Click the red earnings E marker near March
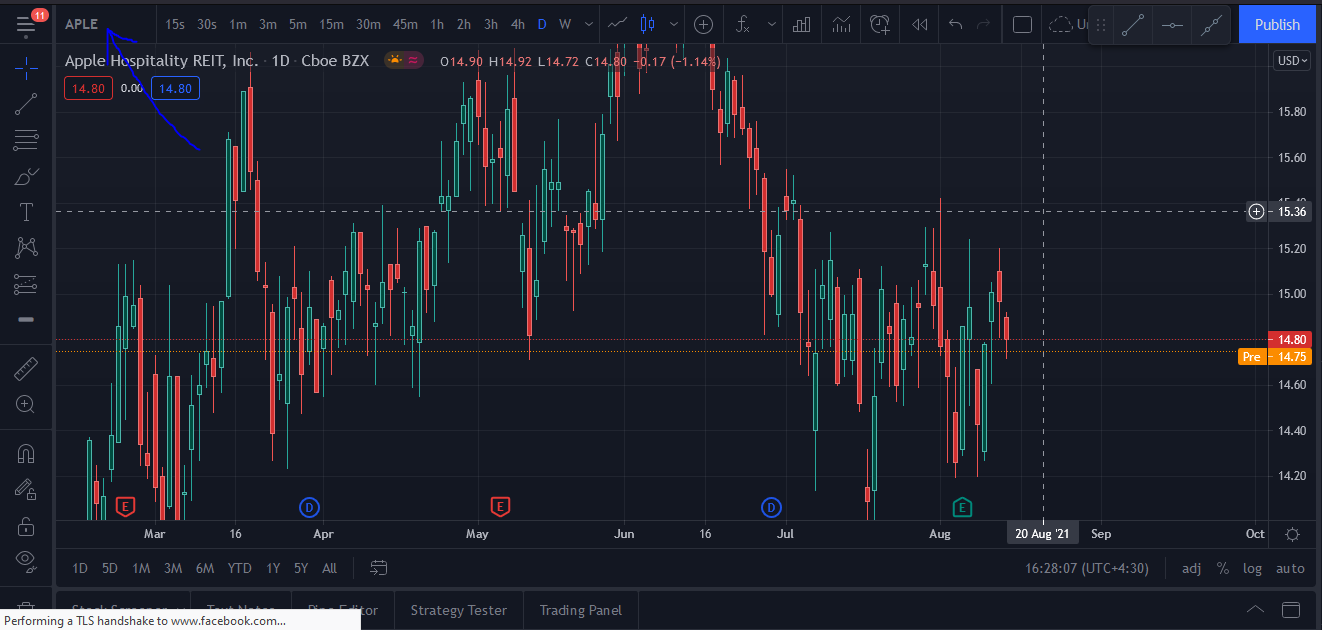 (x=125, y=507)
